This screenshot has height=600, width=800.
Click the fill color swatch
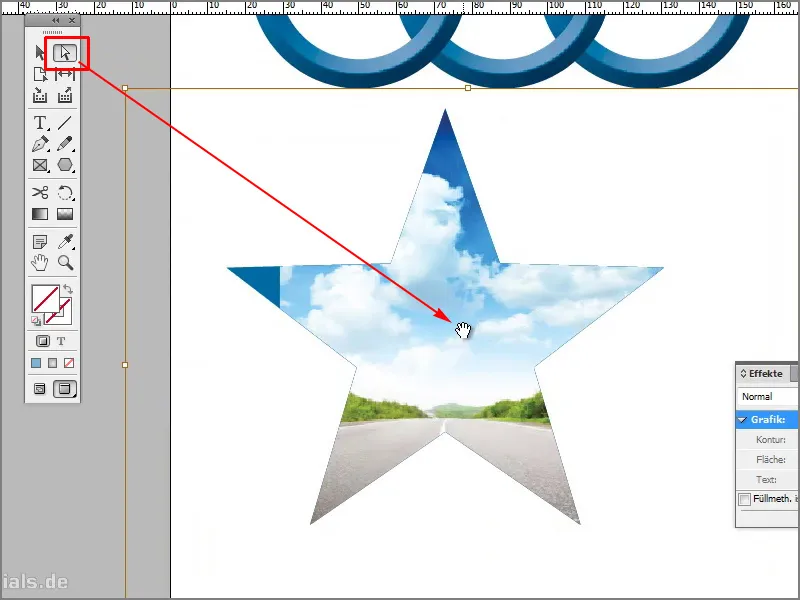46,298
